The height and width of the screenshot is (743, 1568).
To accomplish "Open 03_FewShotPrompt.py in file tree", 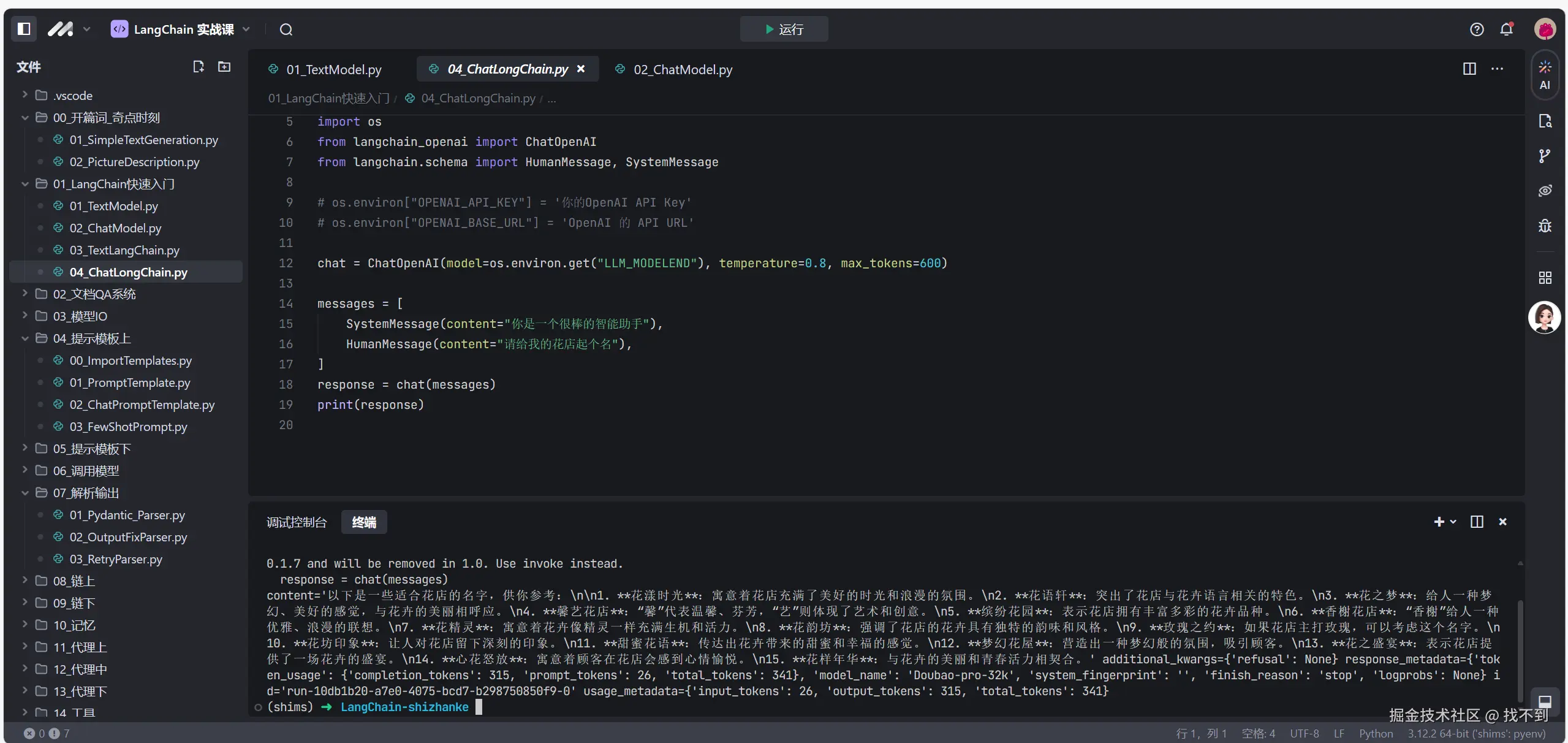I will tap(128, 427).
